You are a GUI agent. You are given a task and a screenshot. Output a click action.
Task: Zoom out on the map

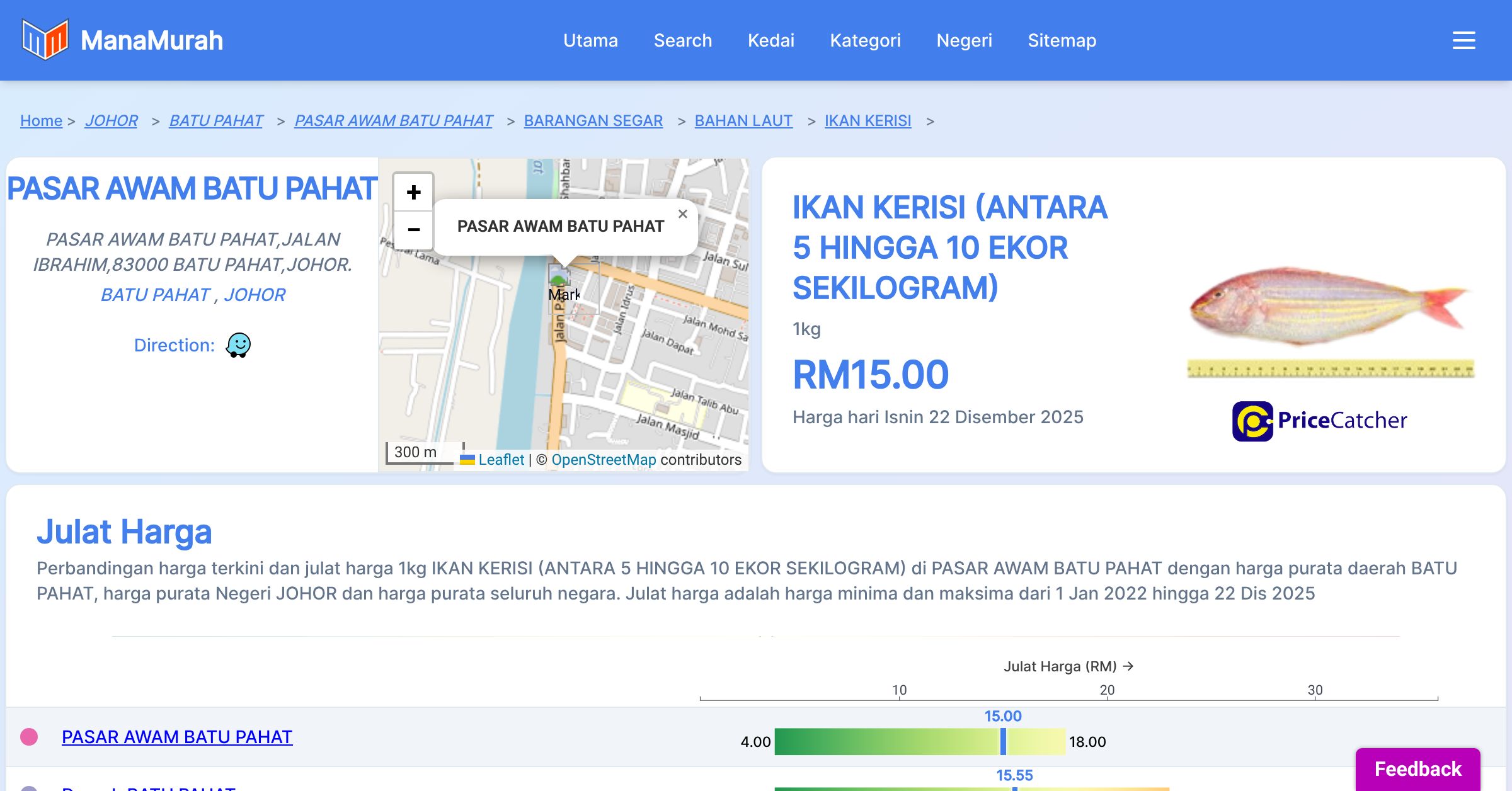point(413,230)
